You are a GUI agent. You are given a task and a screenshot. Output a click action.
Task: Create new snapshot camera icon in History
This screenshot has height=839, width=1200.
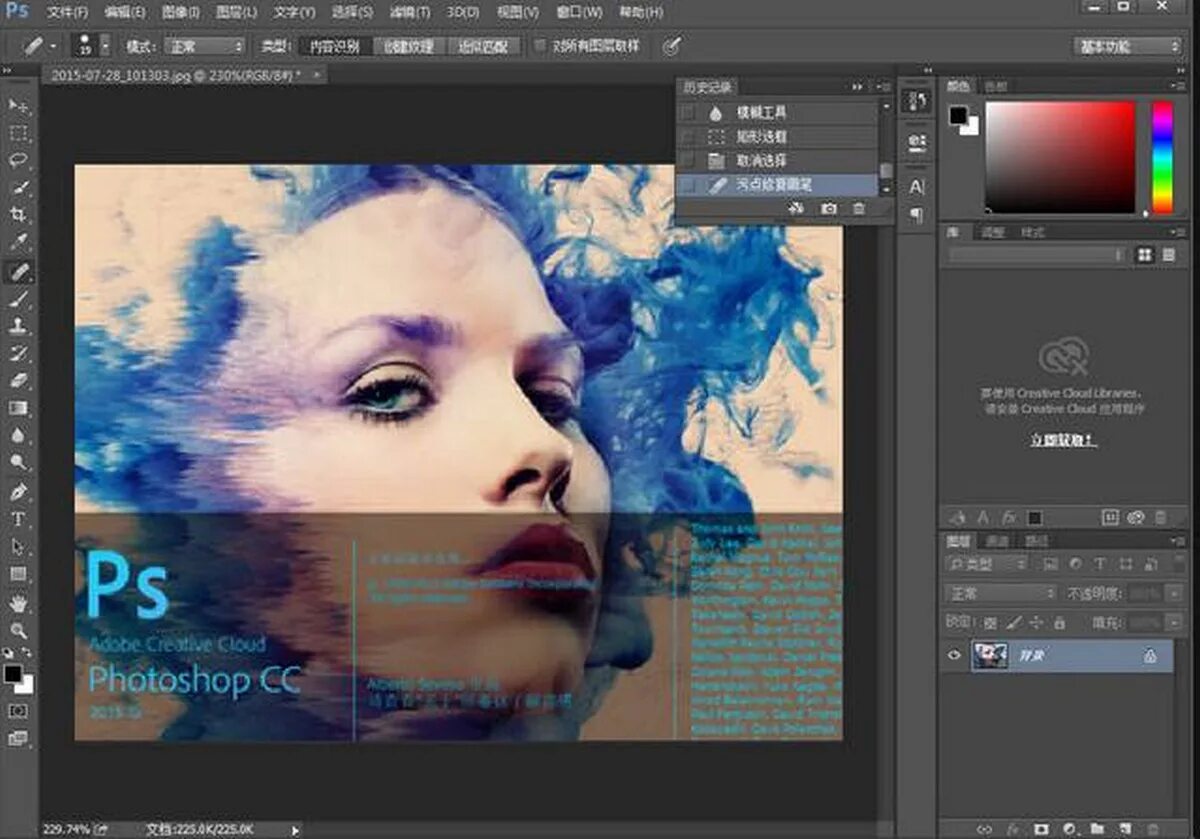tap(828, 208)
